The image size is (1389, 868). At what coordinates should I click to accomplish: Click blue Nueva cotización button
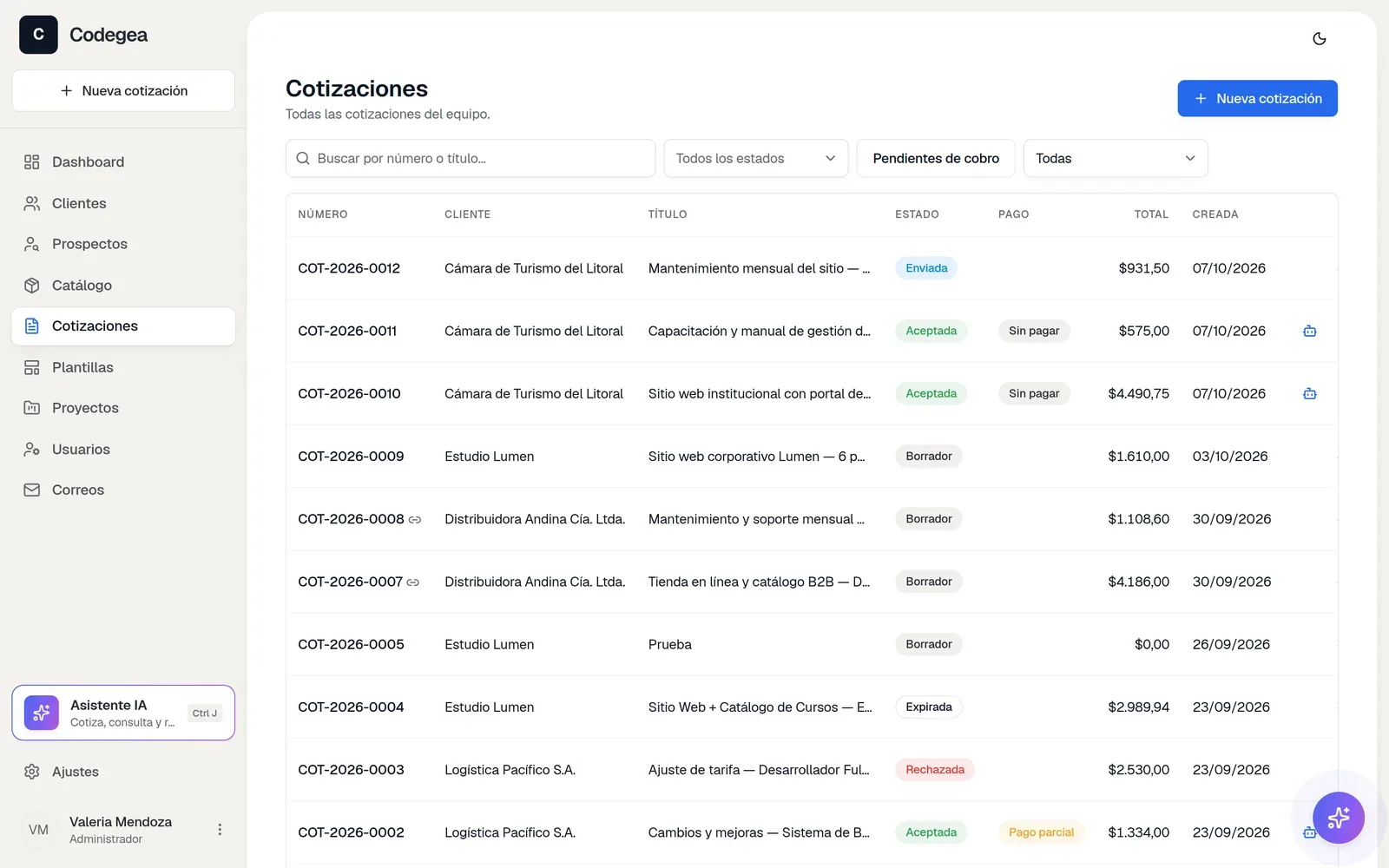[1257, 98]
